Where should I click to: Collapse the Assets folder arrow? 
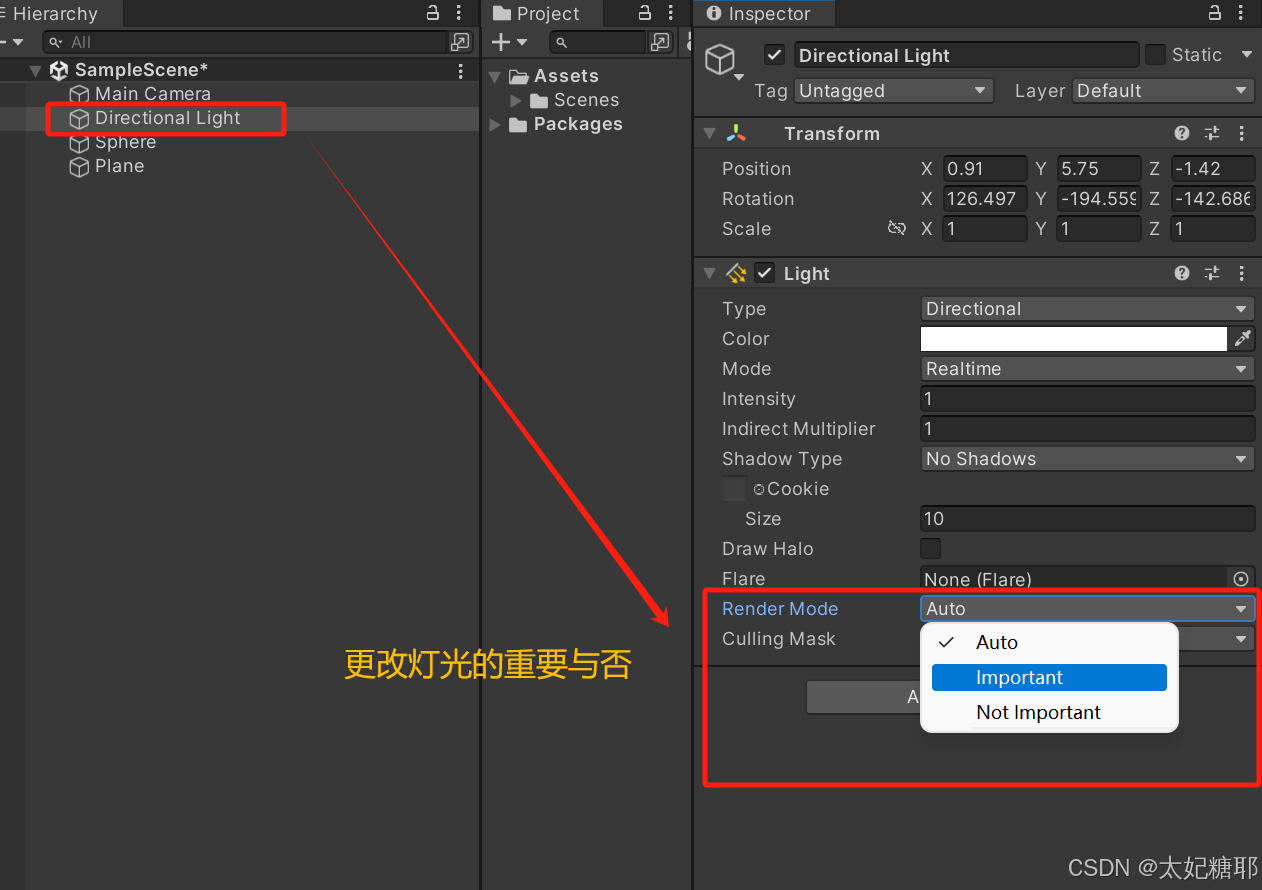[495, 77]
